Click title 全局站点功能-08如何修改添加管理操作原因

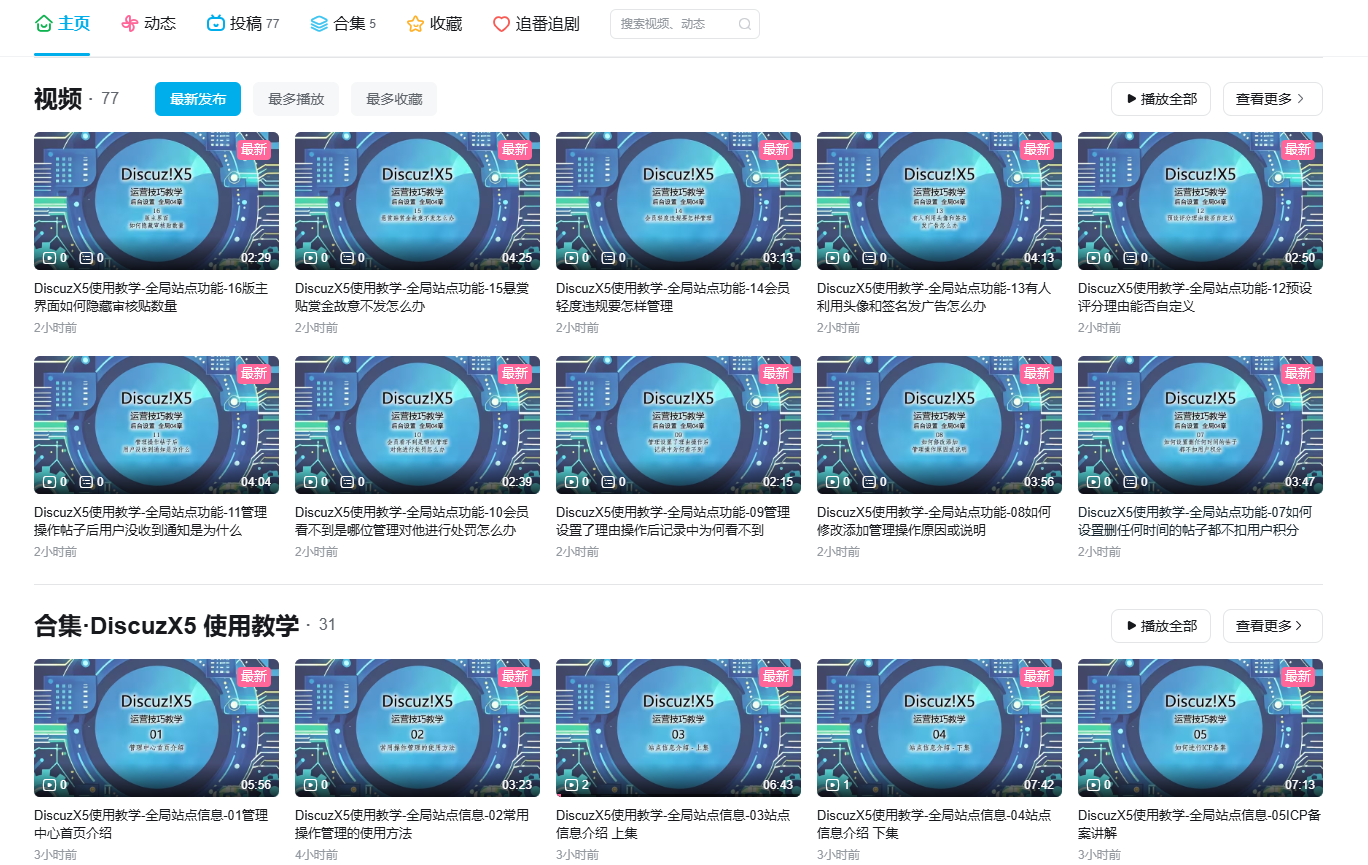pyautogui.click(x=935, y=521)
